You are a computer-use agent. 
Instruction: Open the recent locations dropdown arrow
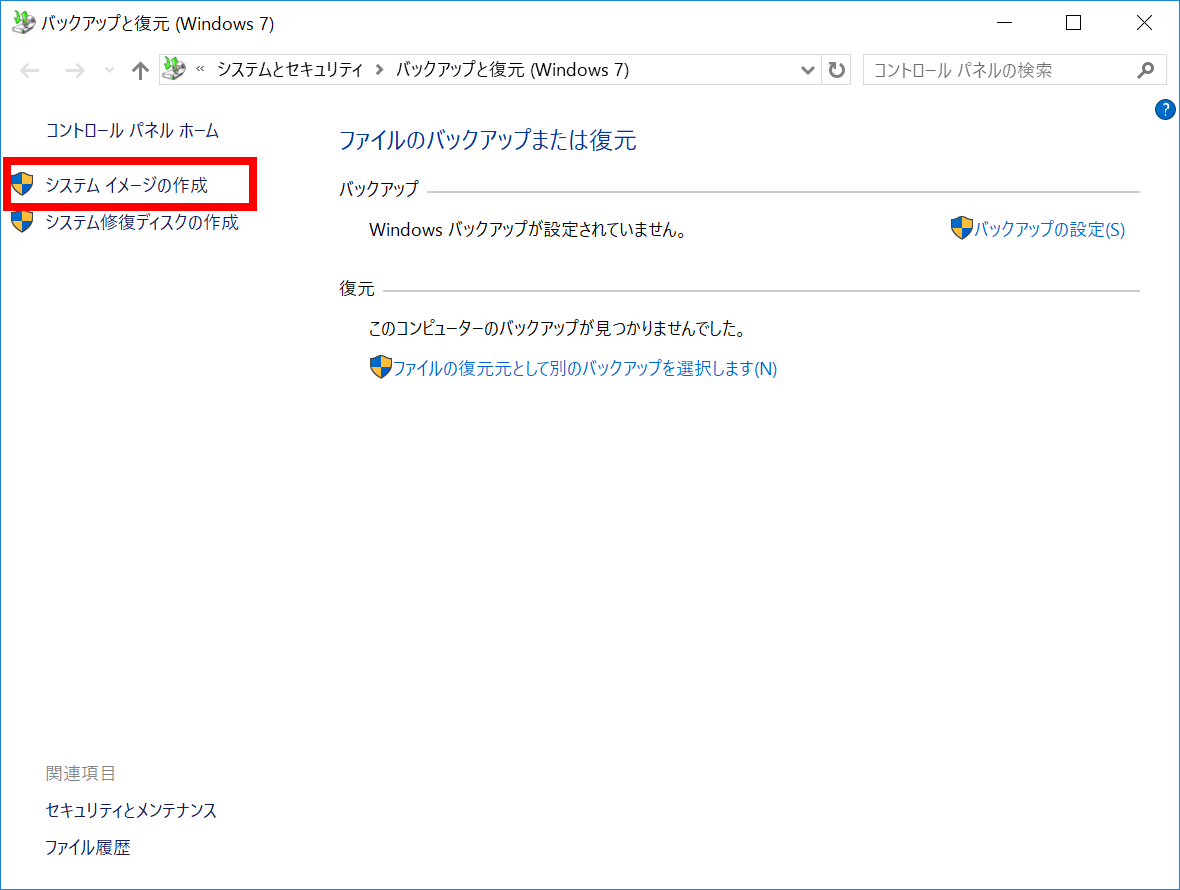[x=109, y=71]
